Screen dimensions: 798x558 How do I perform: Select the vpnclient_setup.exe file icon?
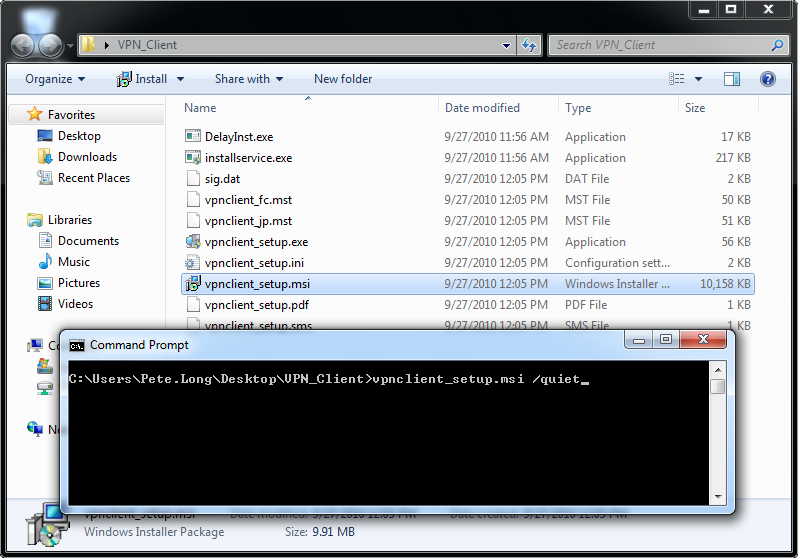click(193, 241)
